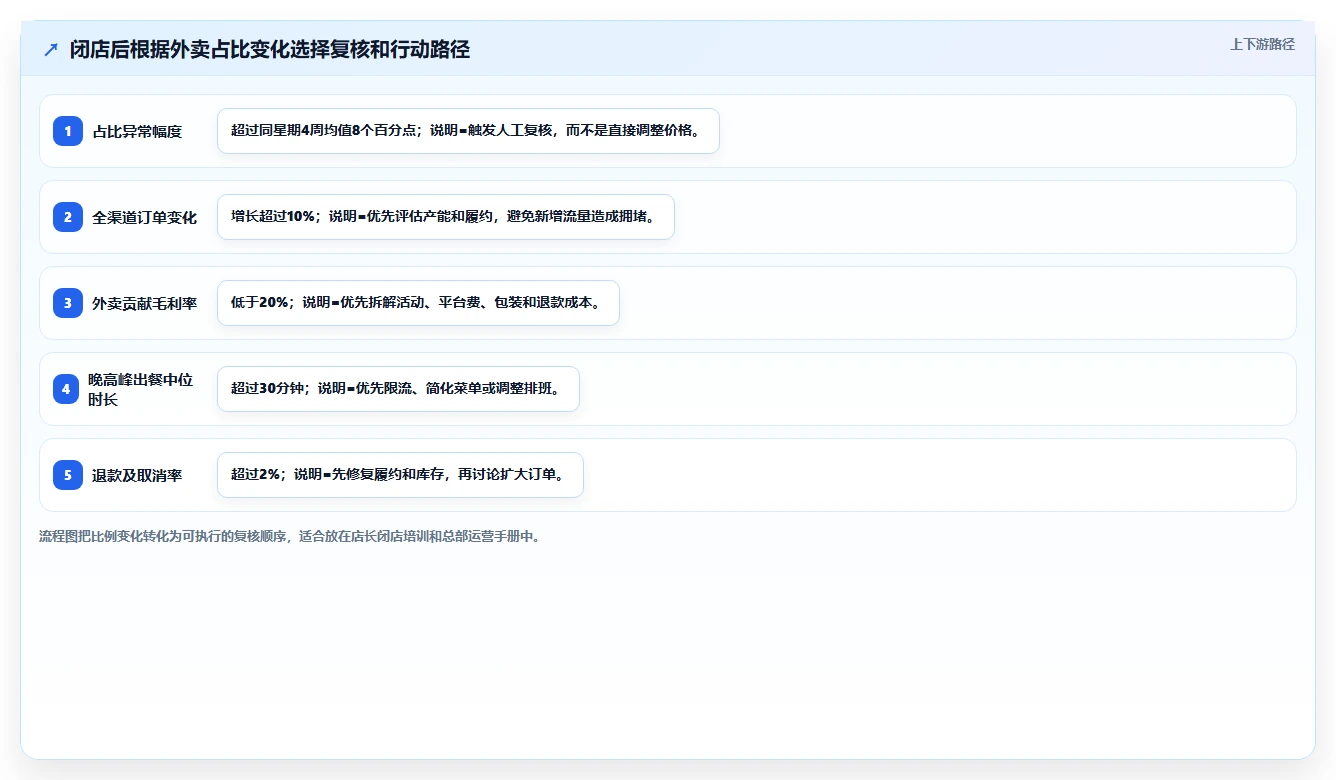Open the 增长超过10% detail box
The height and width of the screenshot is (780, 1336).
pos(446,217)
